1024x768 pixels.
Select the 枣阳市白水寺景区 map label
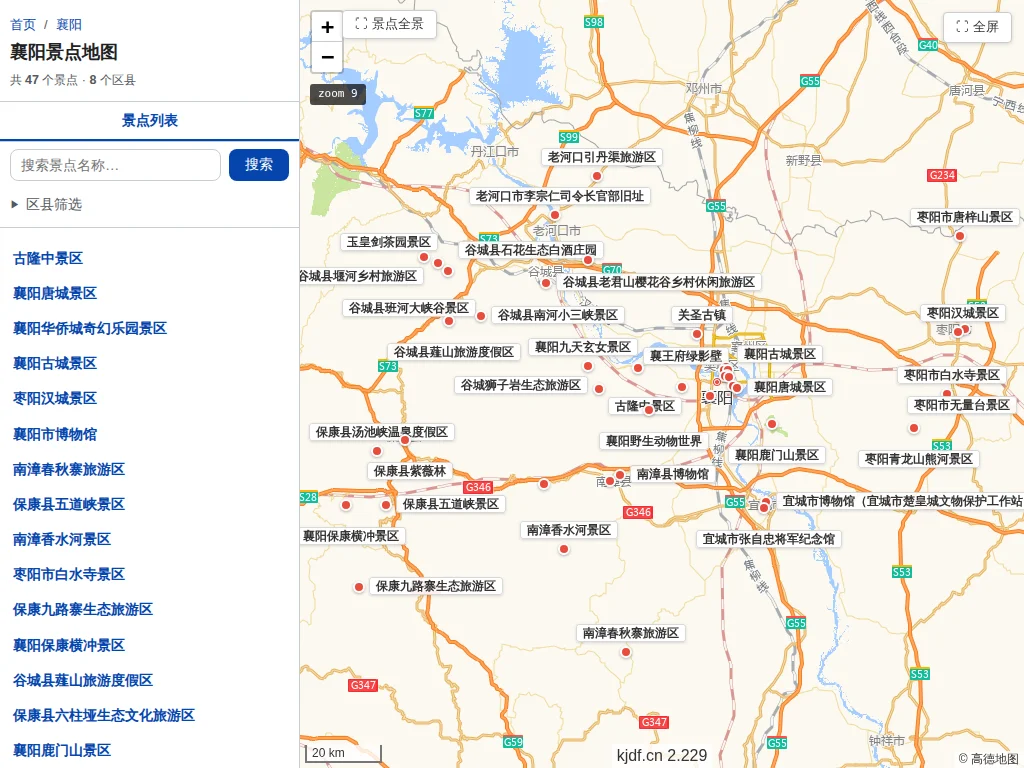[x=952, y=375]
